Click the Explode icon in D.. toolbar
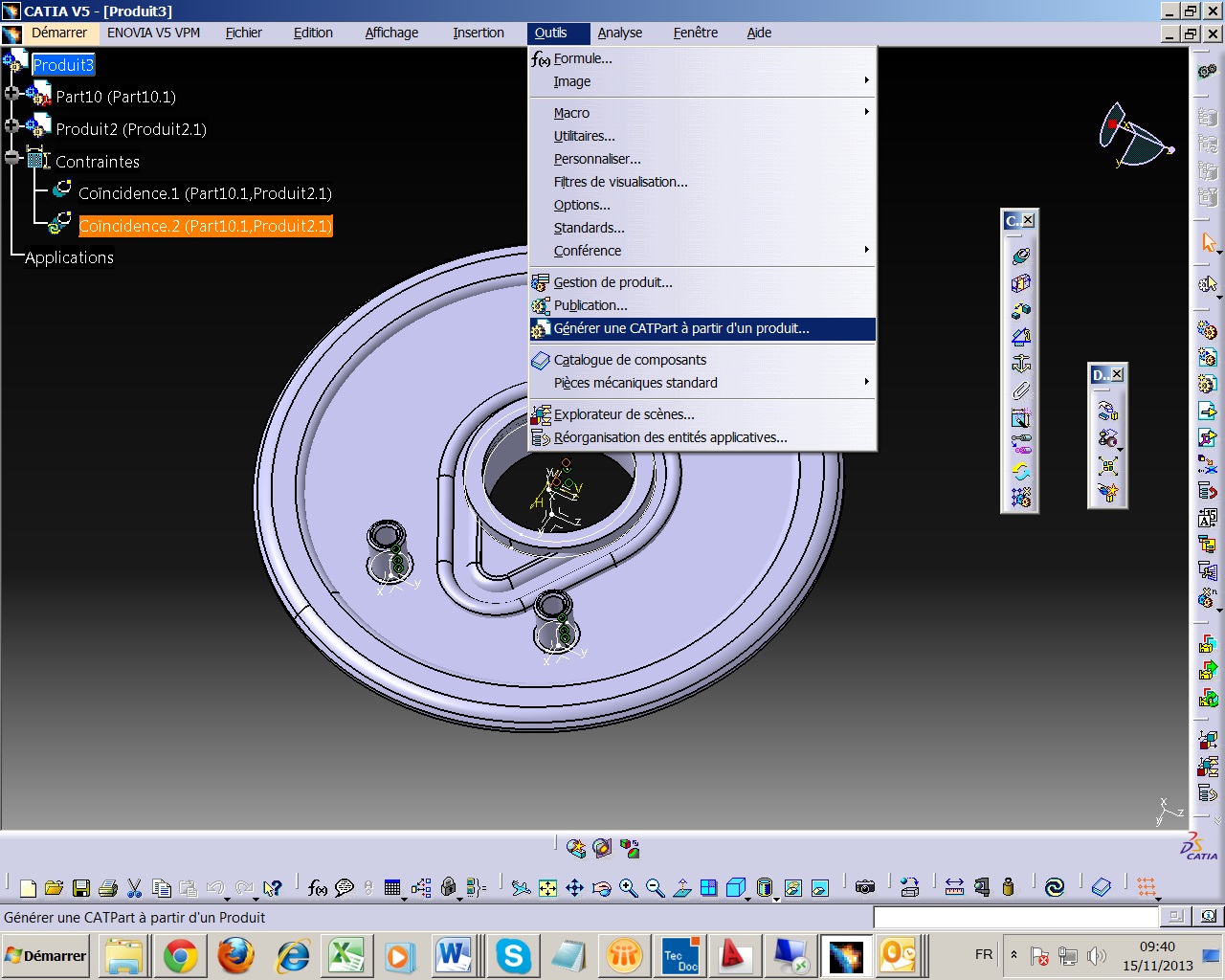This screenshot has width=1225, height=980. coord(1108,466)
